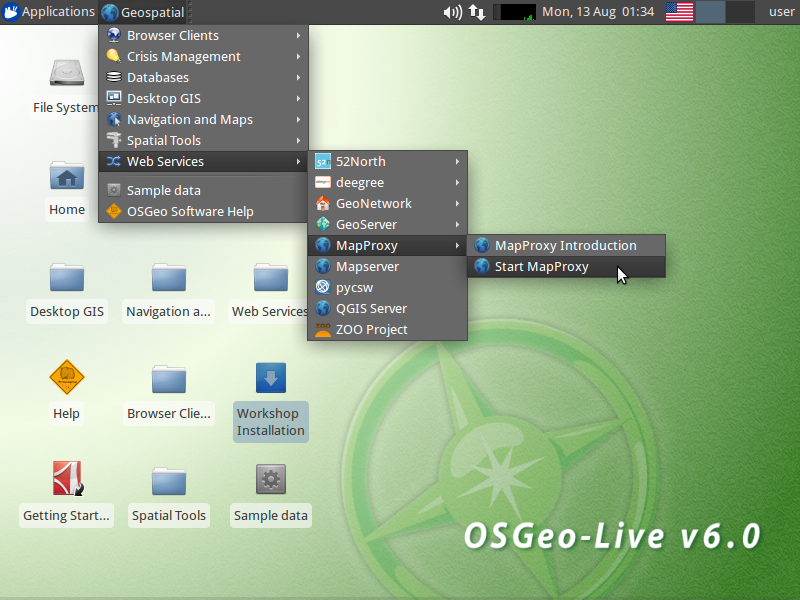Click the network connection arrows icon

coord(477,12)
